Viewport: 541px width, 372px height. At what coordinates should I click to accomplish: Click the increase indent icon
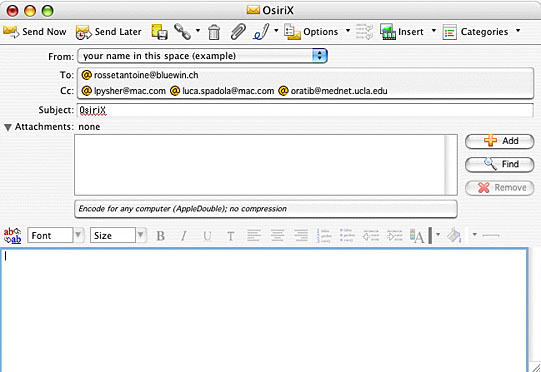(394, 236)
